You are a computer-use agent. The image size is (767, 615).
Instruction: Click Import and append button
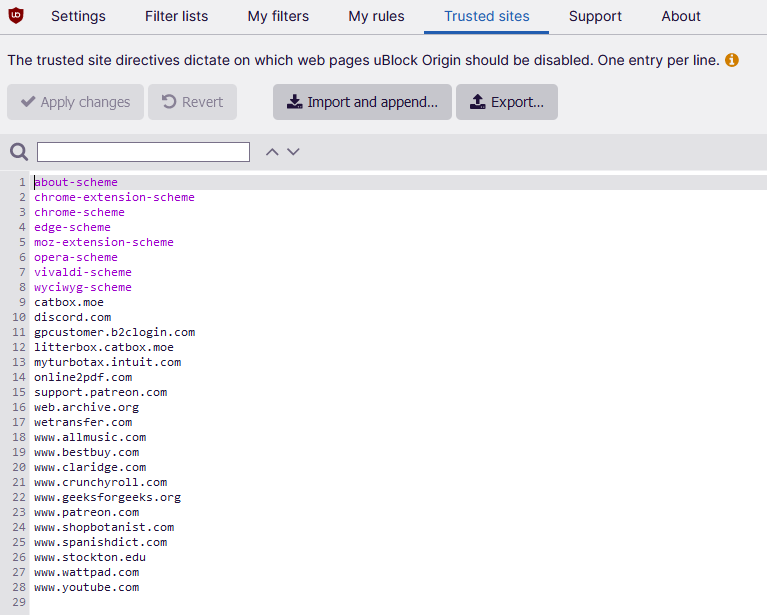pyautogui.click(x=362, y=102)
